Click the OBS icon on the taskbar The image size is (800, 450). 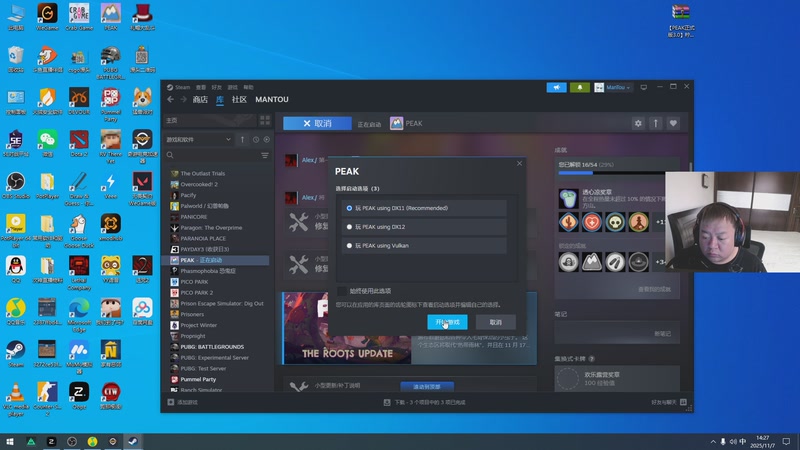click(x=72, y=442)
